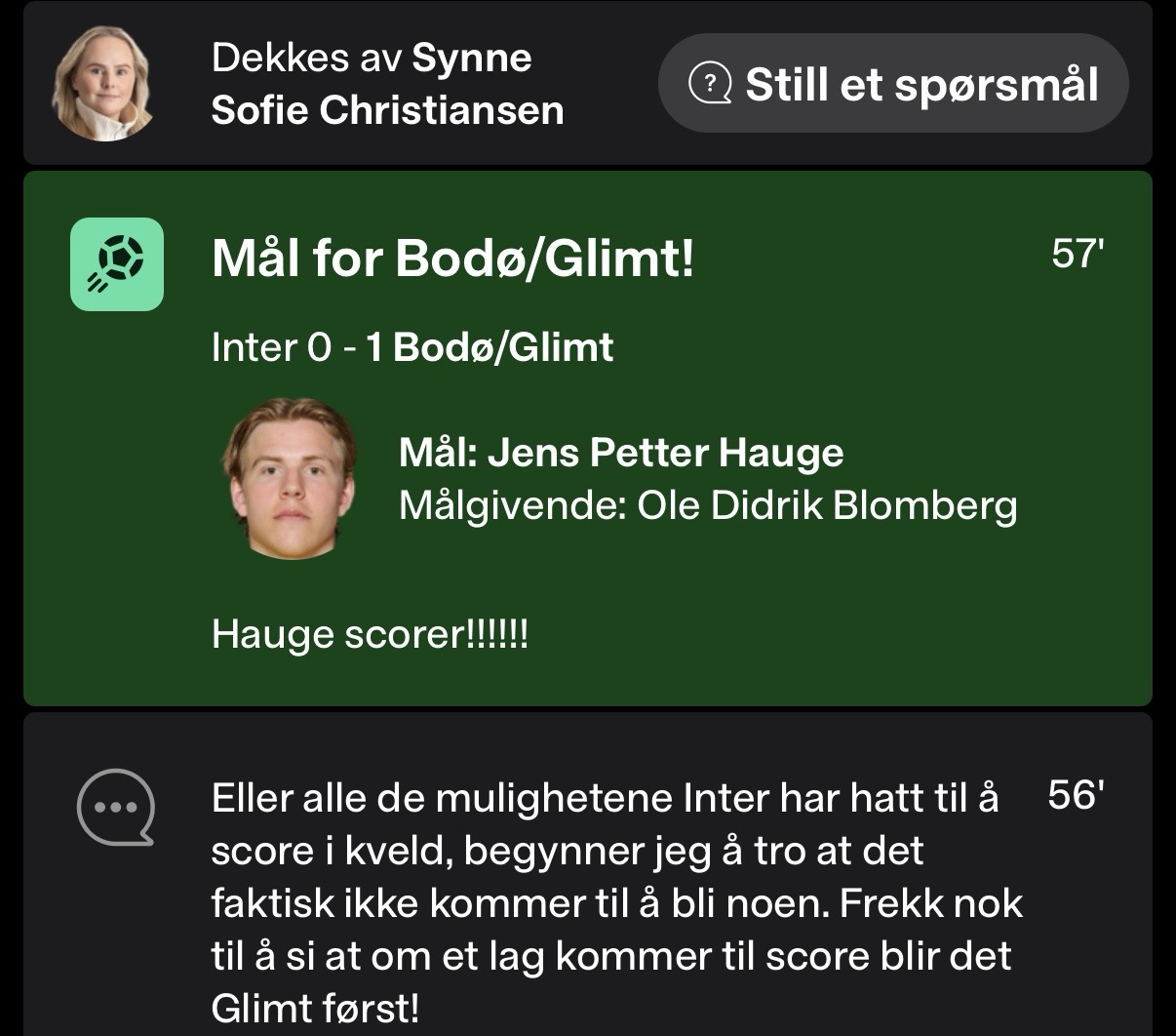Image resolution: width=1176 pixels, height=1036 pixels.
Task: View Jens Petter Hauge's player photo
Action: point(289,478)
